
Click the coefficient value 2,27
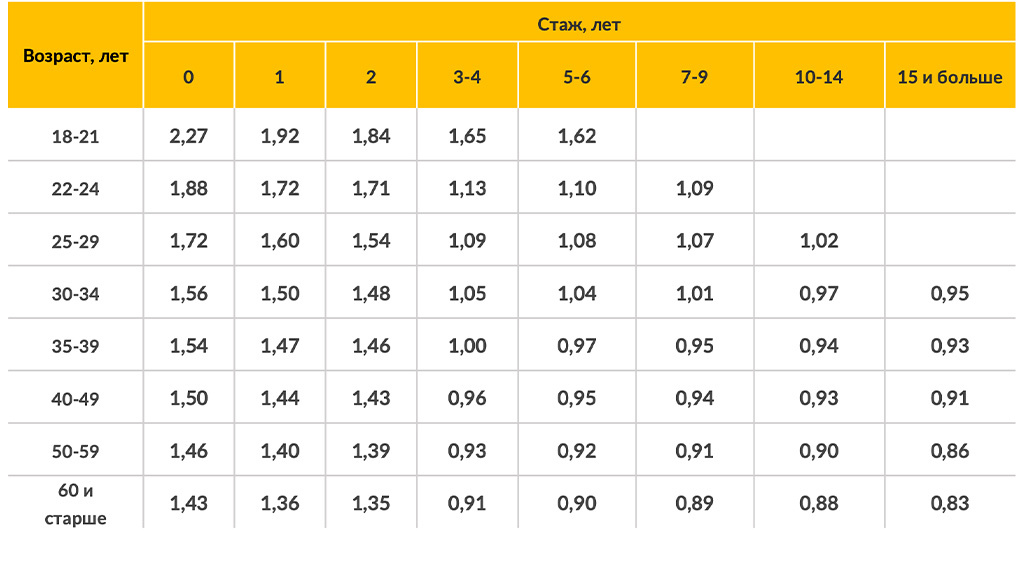pyautogui.click(x=188, y=136)
